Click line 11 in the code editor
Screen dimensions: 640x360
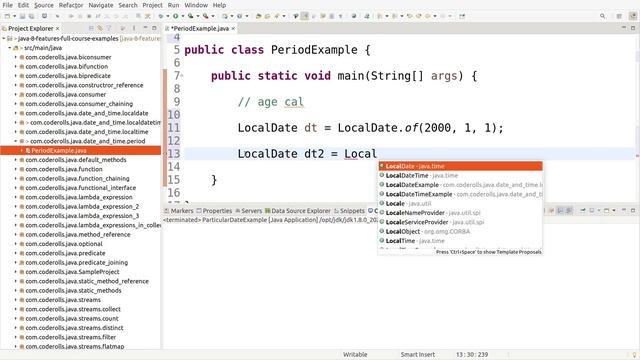point(370,128)
